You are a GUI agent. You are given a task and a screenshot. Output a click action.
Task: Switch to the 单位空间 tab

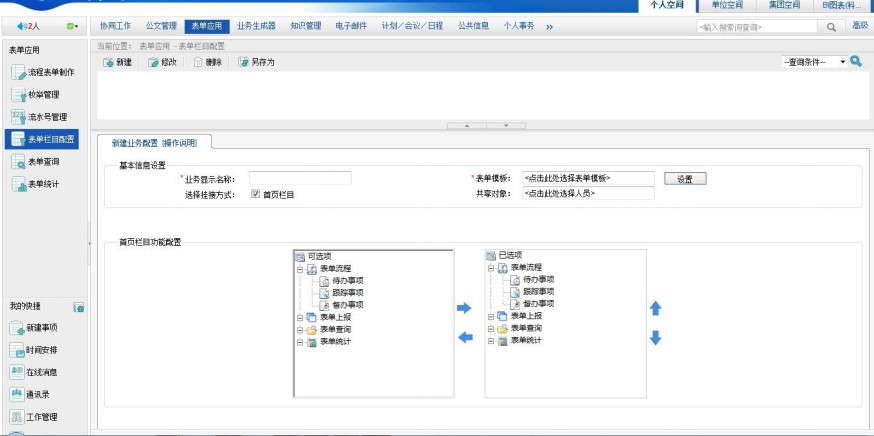pos(727,5)
